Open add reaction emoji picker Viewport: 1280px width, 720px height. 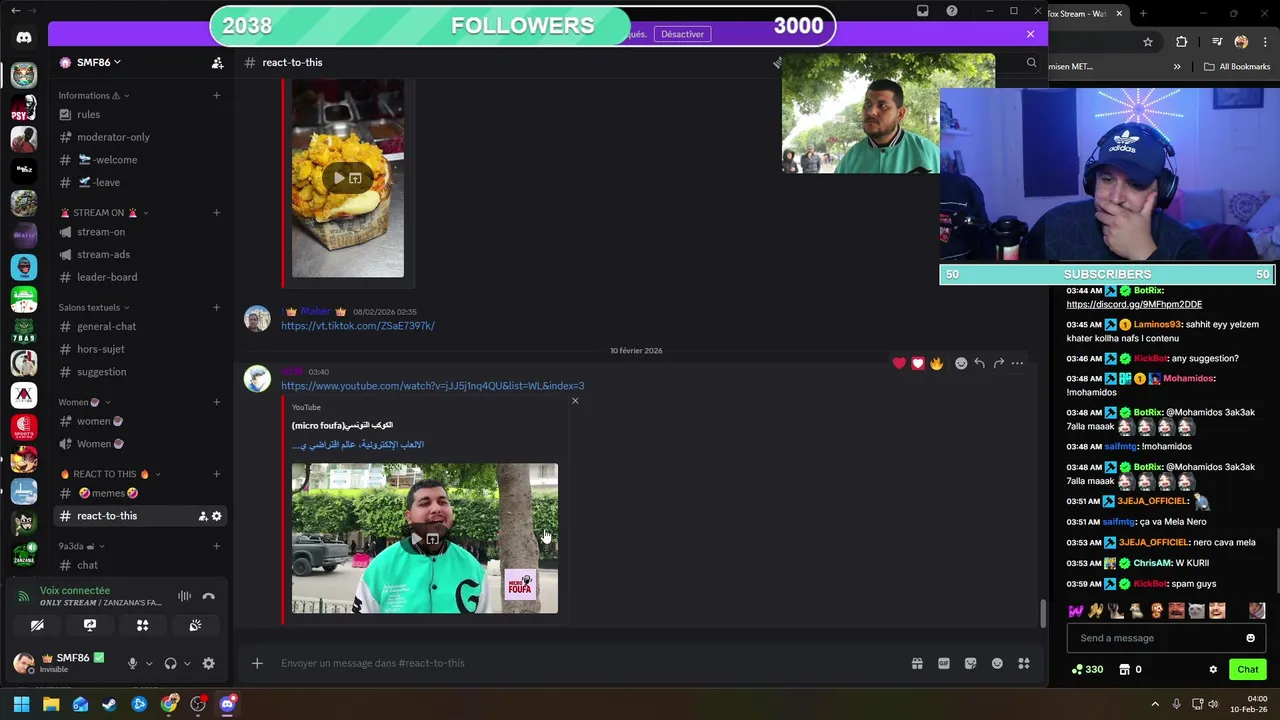click(x=961, y=363)
